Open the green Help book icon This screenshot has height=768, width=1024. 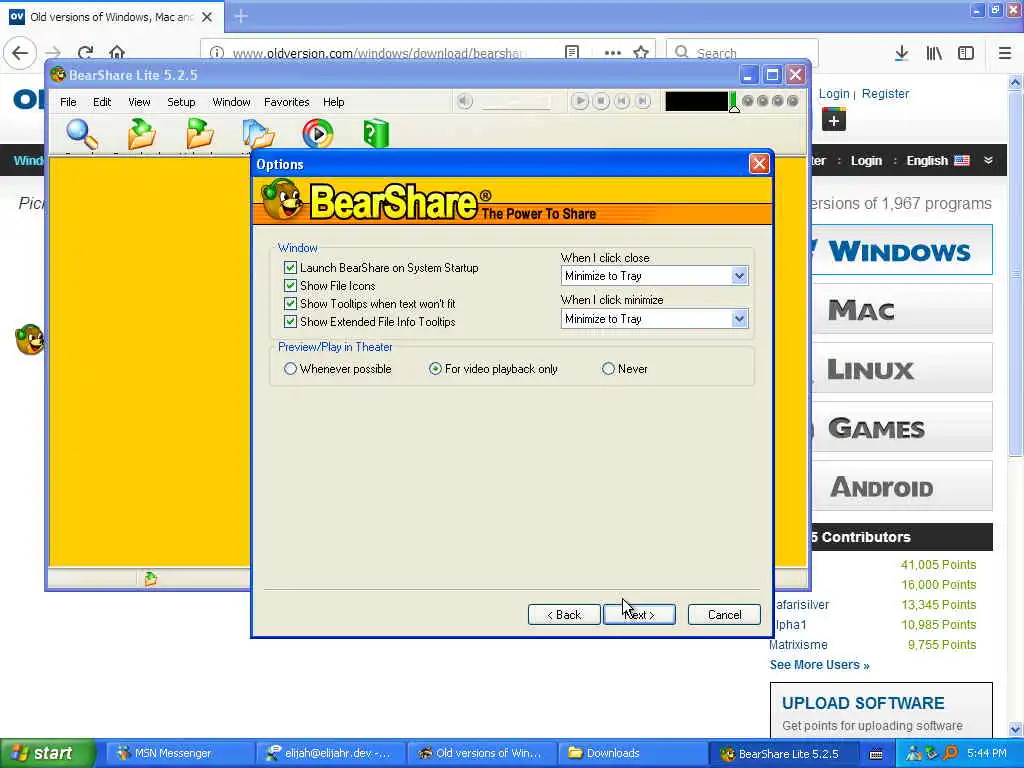pyautogui.click(x=376, y=133)
